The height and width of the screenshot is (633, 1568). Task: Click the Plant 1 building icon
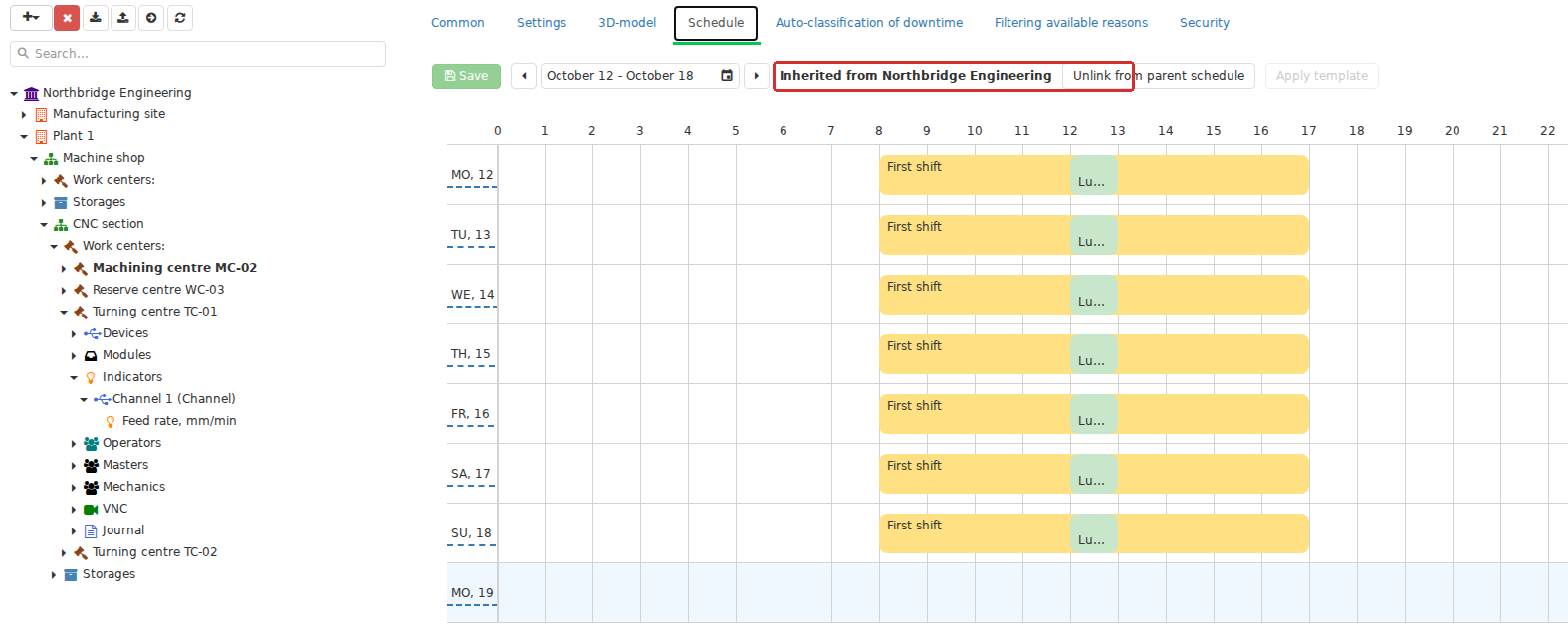(x=41, y=136)
